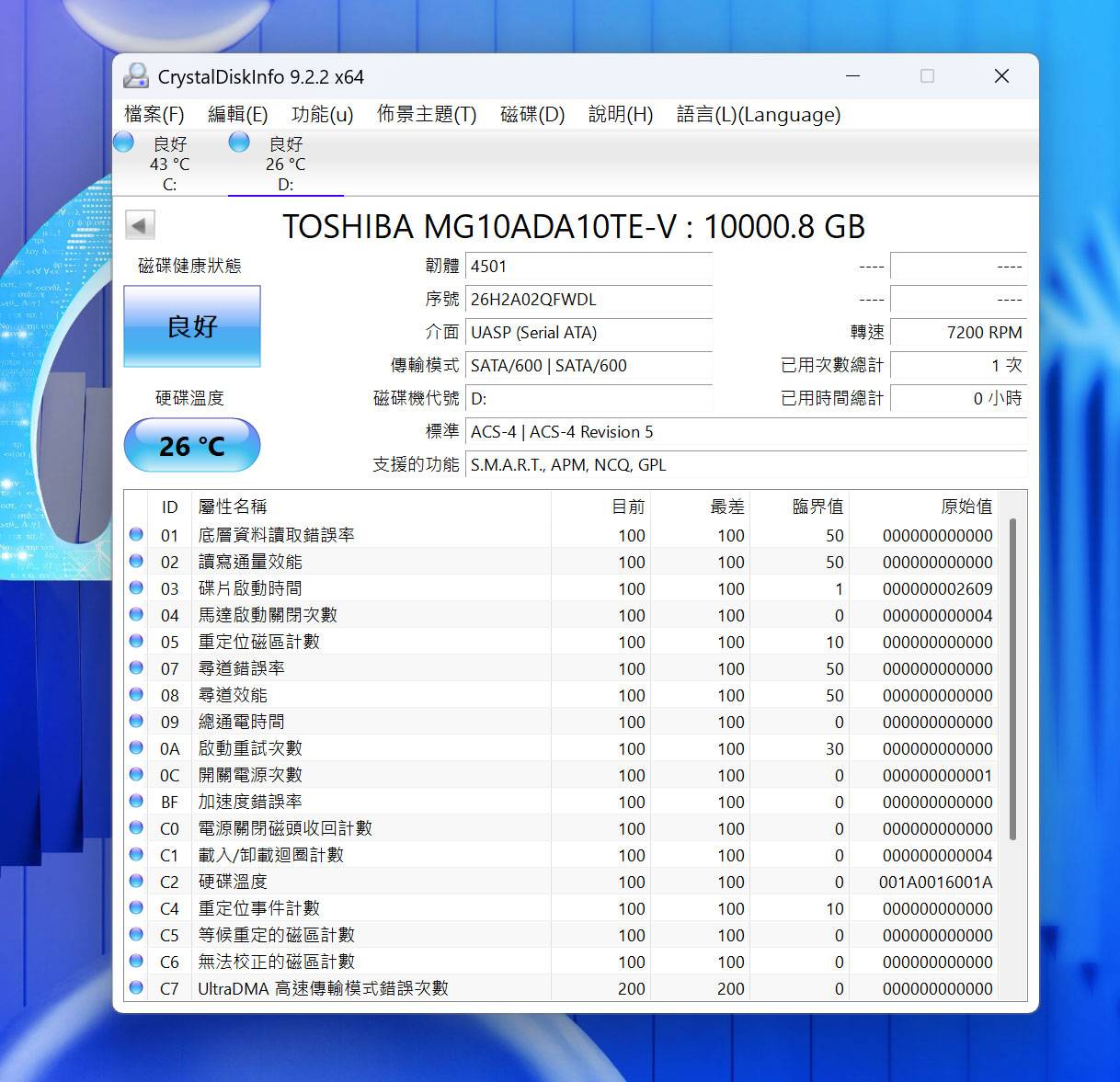
Task: Select the D: drive tab at 26 °C
Action: pos(286,164)
